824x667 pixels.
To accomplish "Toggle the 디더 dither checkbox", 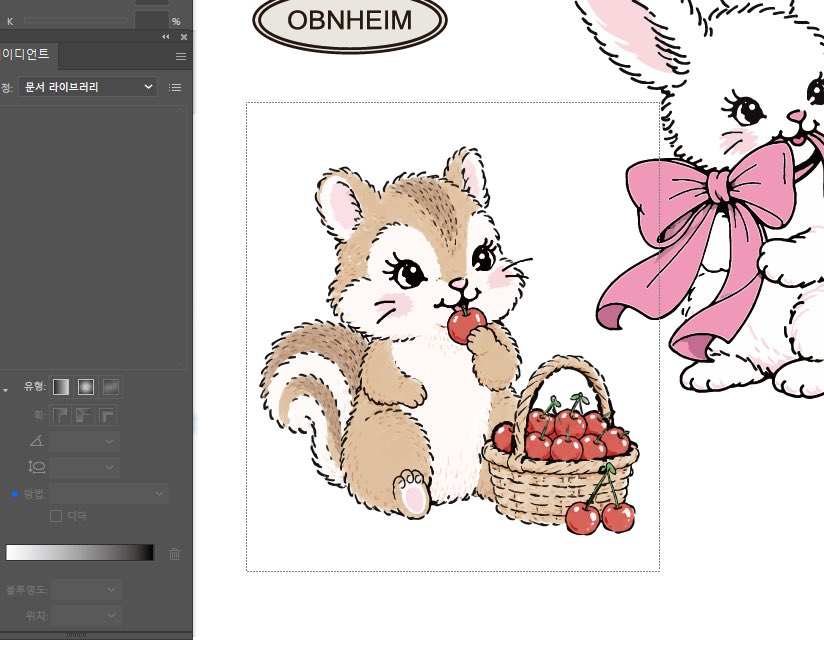I will tap(56, 516).
